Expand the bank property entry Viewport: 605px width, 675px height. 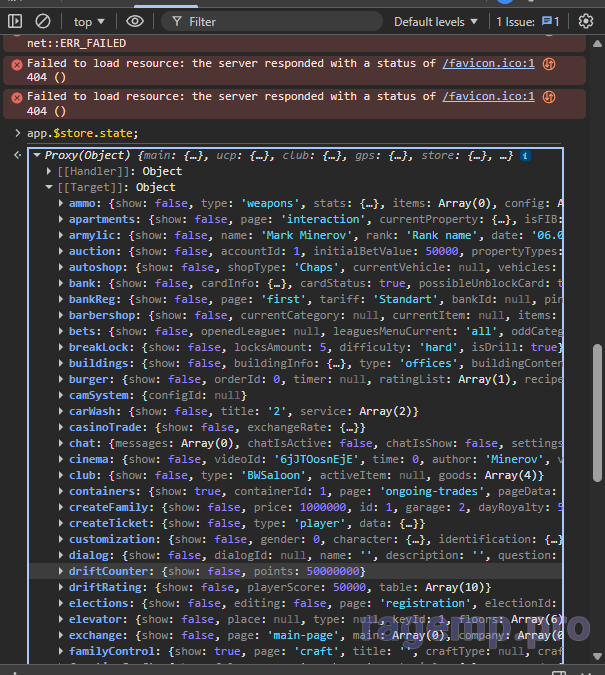61,283
